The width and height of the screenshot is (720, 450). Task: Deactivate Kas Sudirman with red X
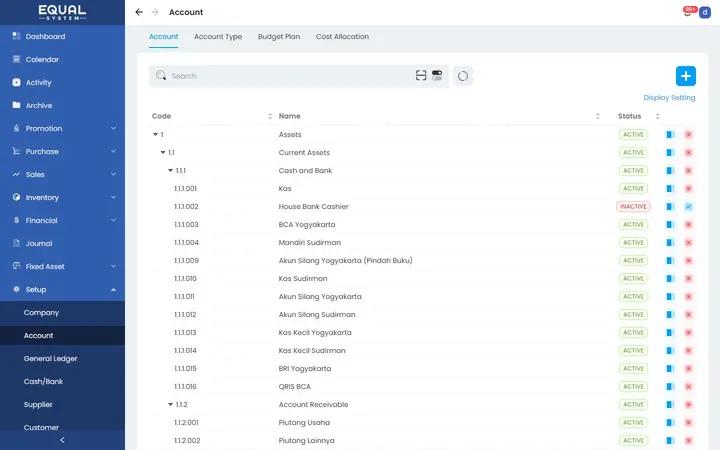click(688, 278)
